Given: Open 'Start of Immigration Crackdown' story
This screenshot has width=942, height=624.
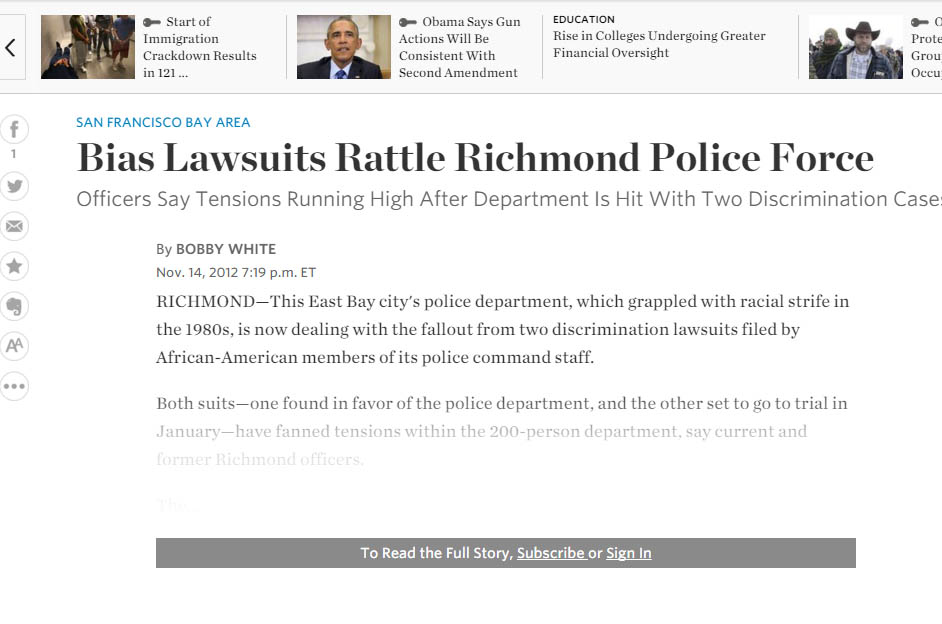Looking at the screenshot, I should pyautogui.click(x=200, y=47).
